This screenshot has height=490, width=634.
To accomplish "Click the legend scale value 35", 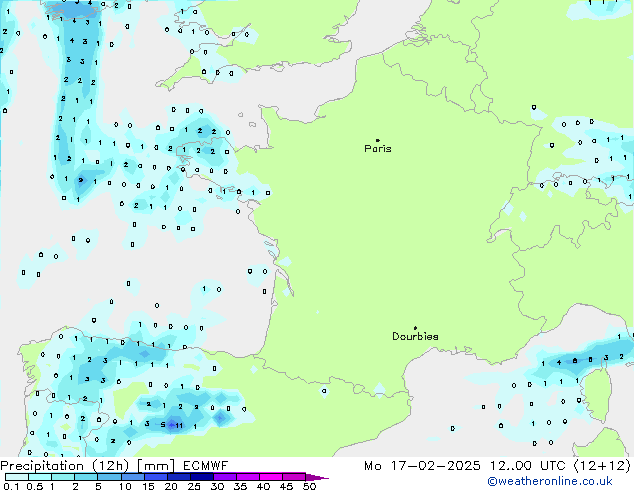I will (240, 486).
